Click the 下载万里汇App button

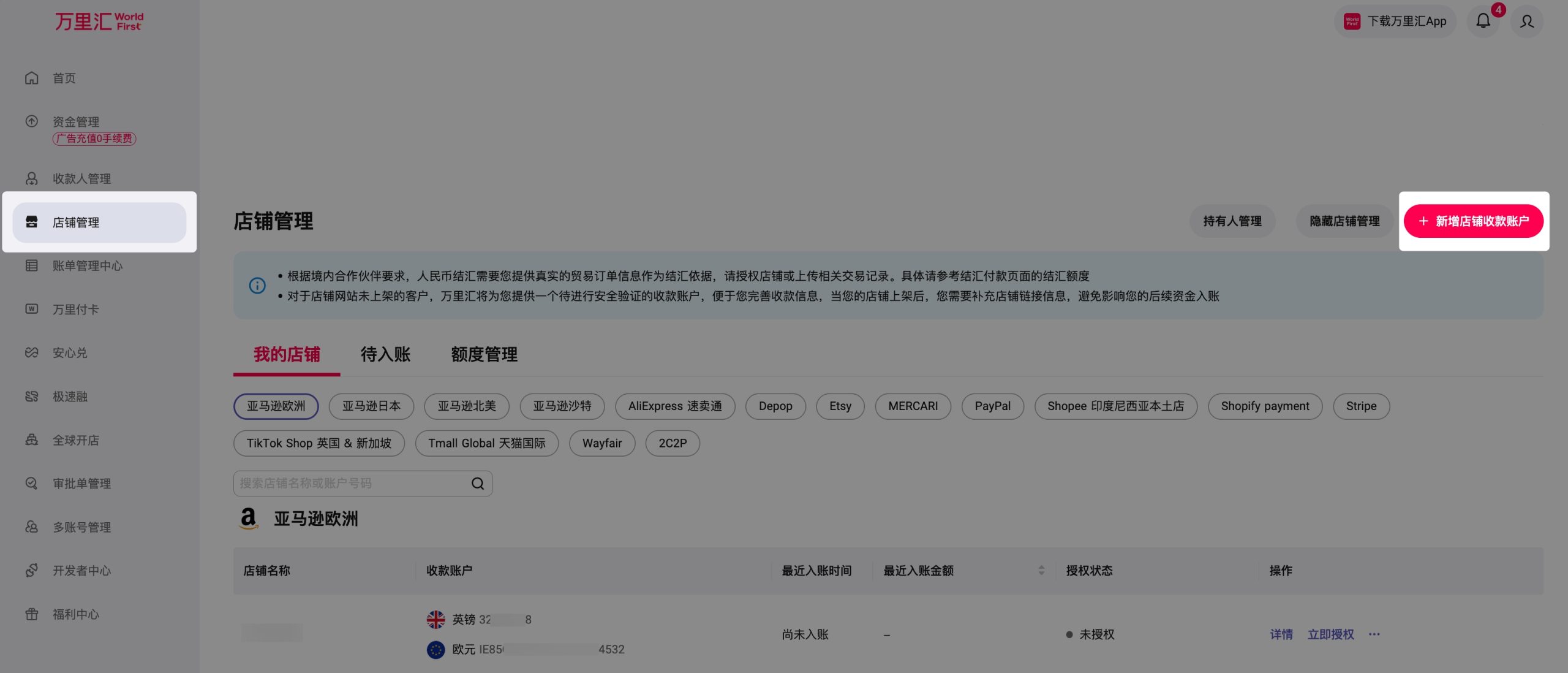click(x=1395, y=21)
